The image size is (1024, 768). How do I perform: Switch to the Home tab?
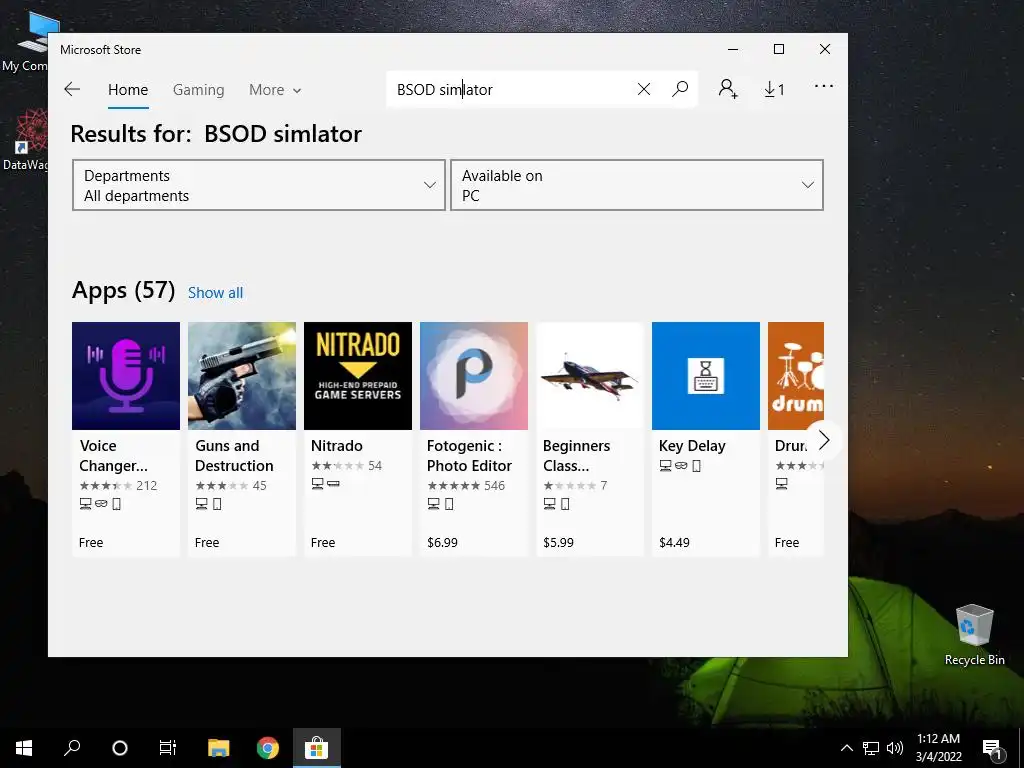128,90
